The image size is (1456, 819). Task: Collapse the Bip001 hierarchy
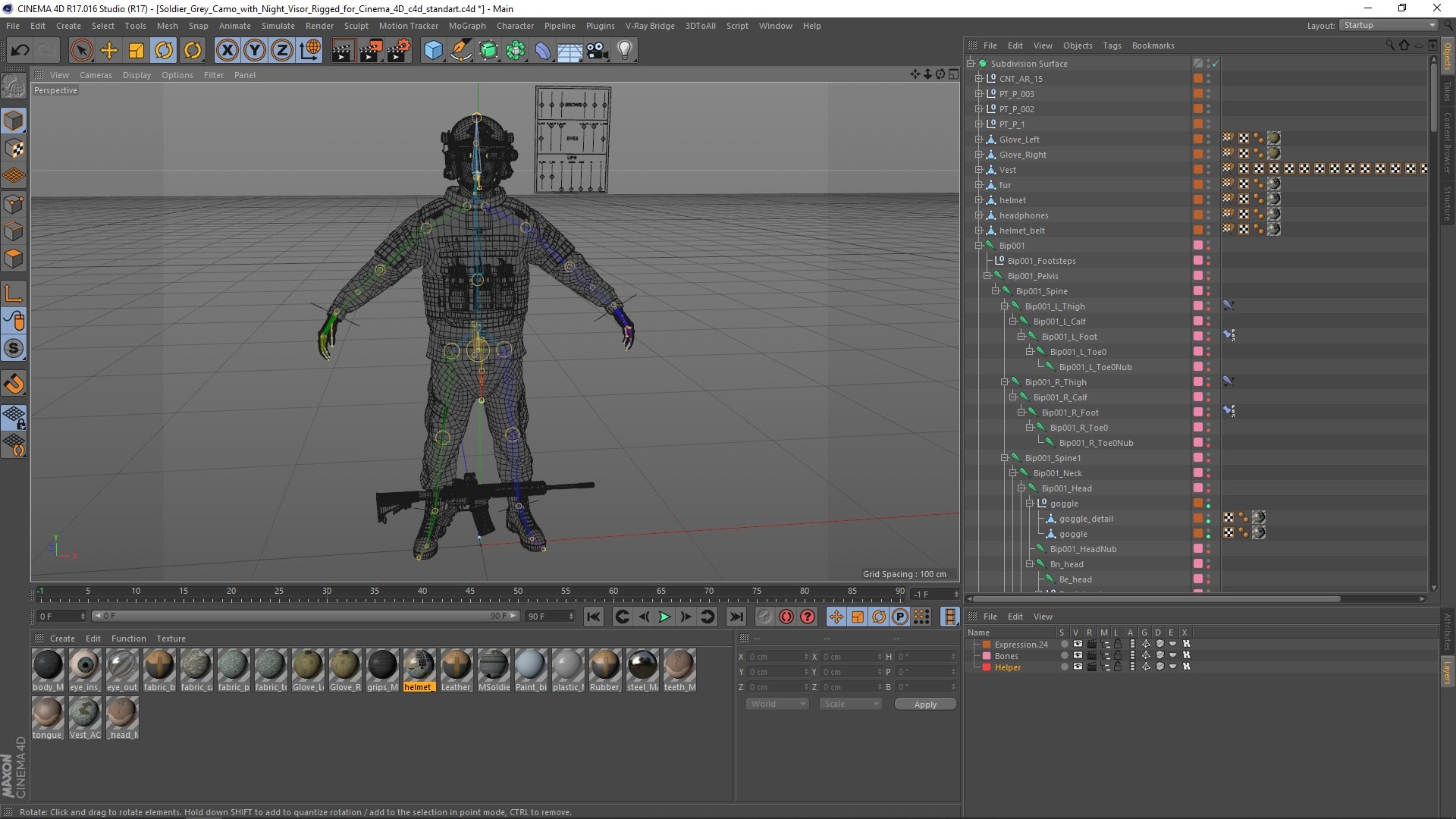click(979, 246)
